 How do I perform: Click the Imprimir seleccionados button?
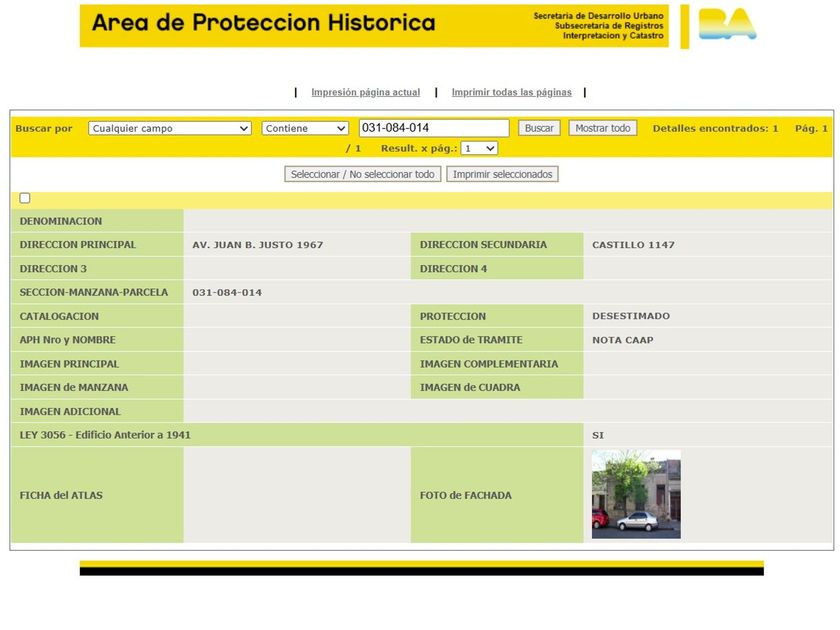[502, 174]
